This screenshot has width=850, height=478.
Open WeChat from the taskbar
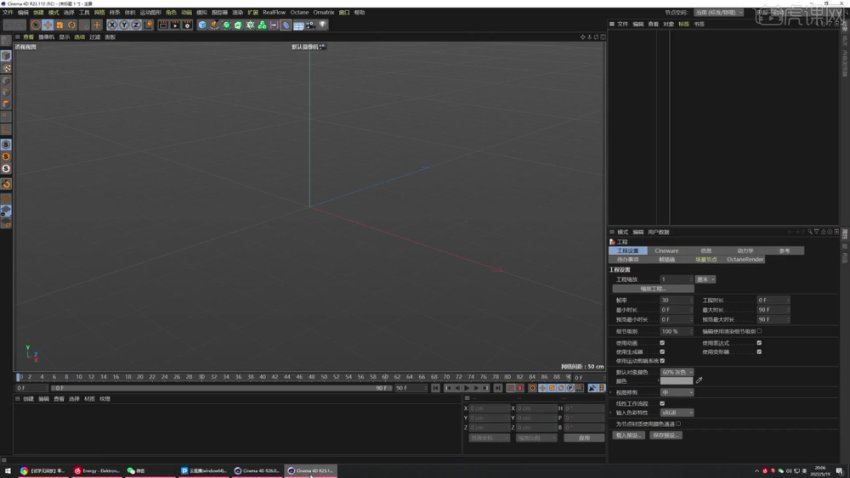click(136, 471)
